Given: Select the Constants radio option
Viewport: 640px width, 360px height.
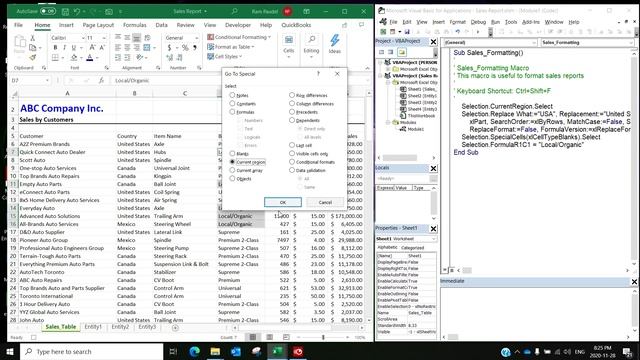Looking at the screenshot, I should point(232,103).
